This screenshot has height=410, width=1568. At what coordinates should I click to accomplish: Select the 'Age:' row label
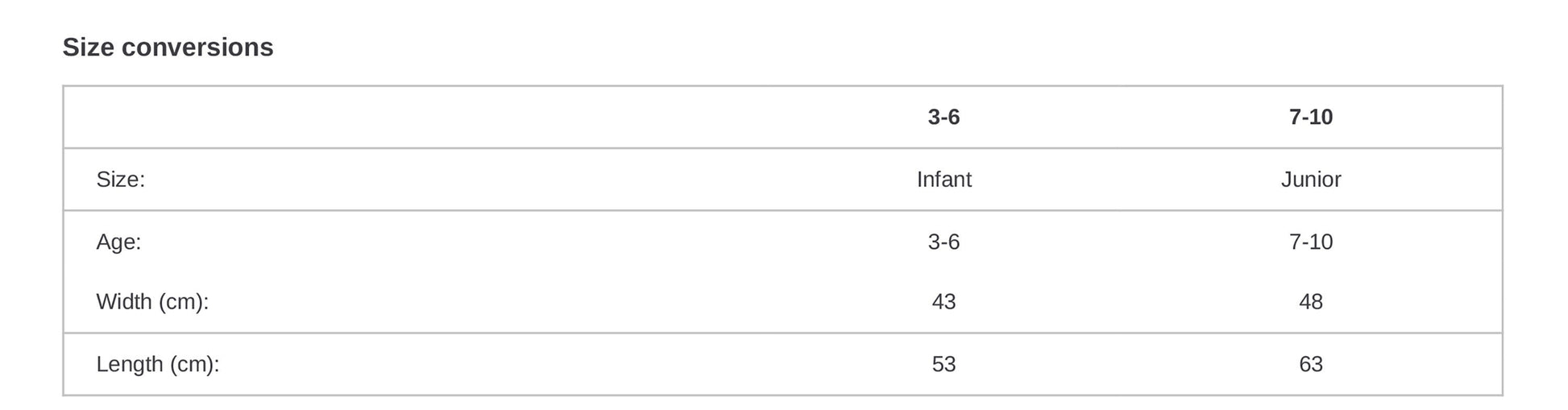click(118, 242)
